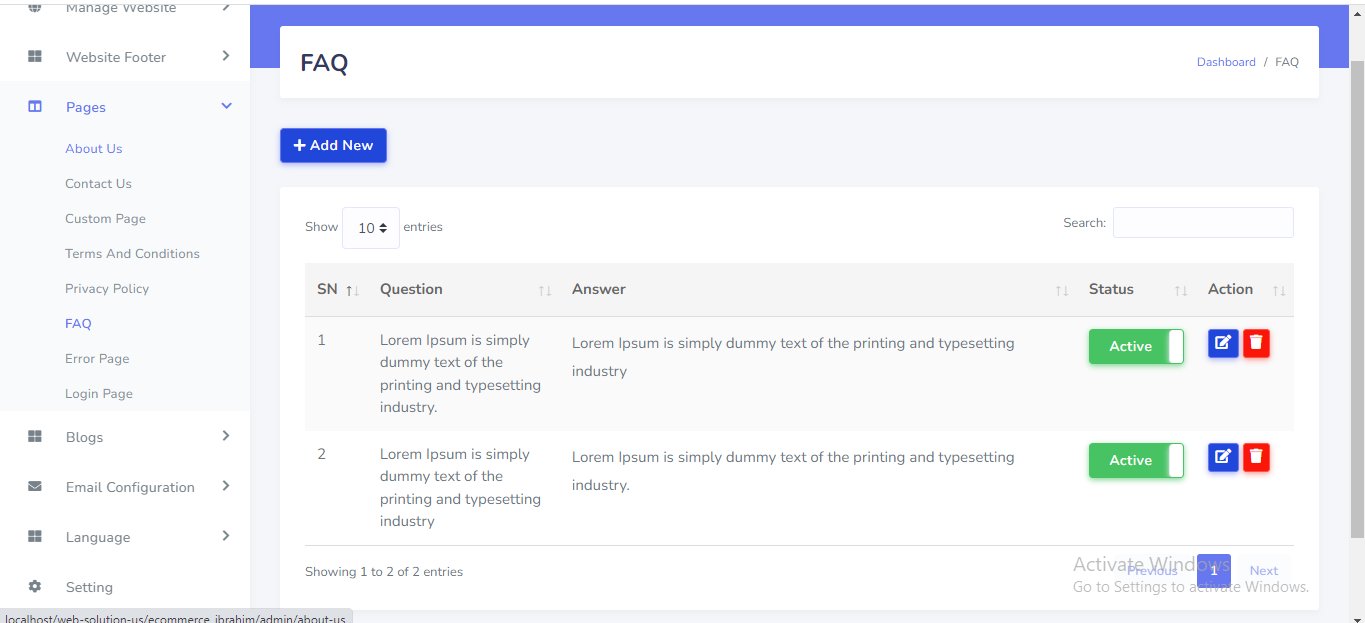Expand the Language sidebar section
The width and height of the screenshot is (1365, 623).
(x=226, y=536)
